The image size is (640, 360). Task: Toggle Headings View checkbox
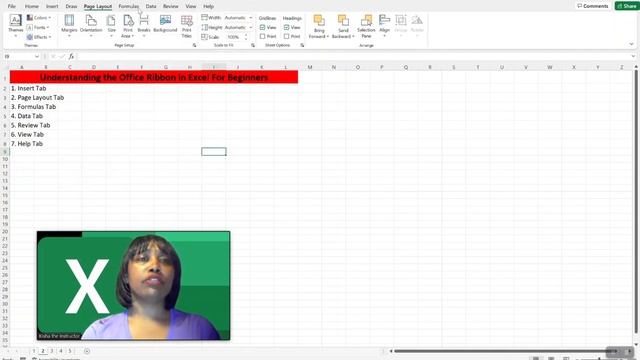point(287,27)
